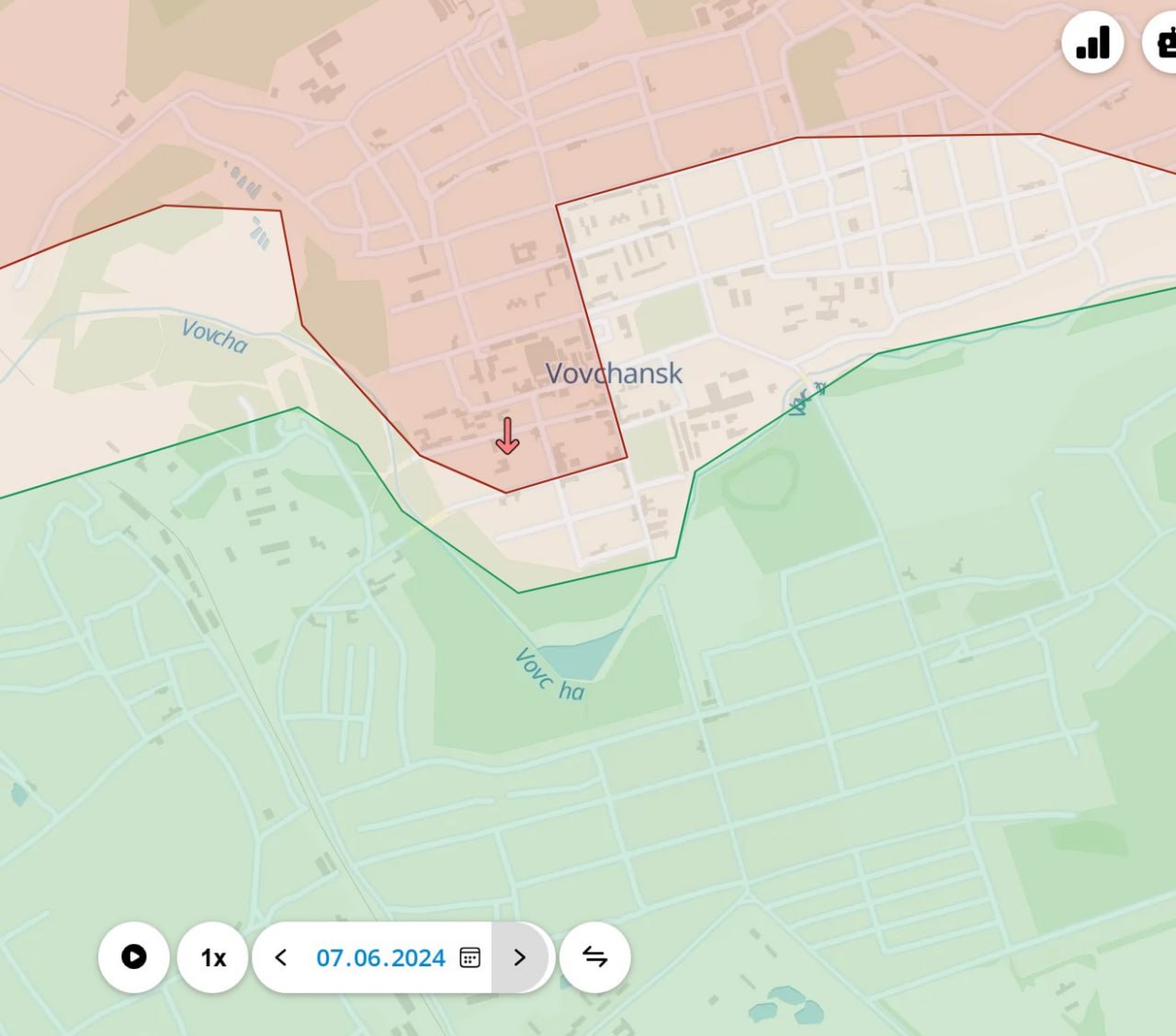Click the rotated river label east of Vovchansk
The width and height of the screenshot is (1176, 1036).
804,400
